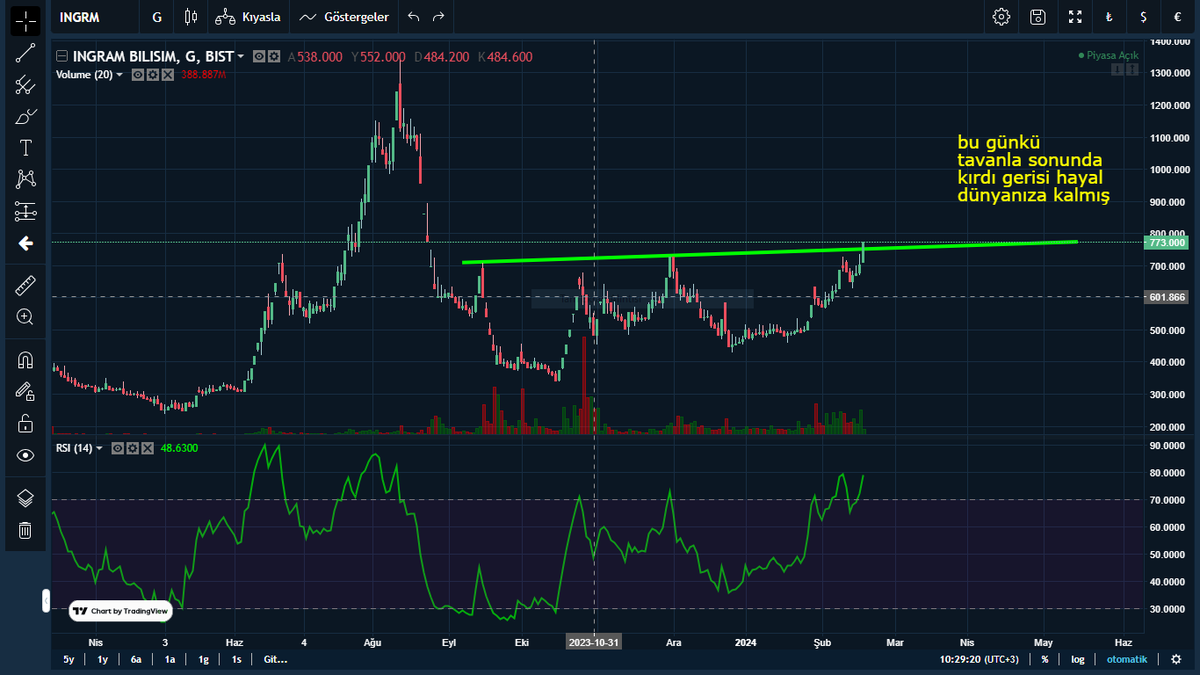The image size is (1200, 675).
Task: Select the ruler measure tool
Action: (26, 285)
